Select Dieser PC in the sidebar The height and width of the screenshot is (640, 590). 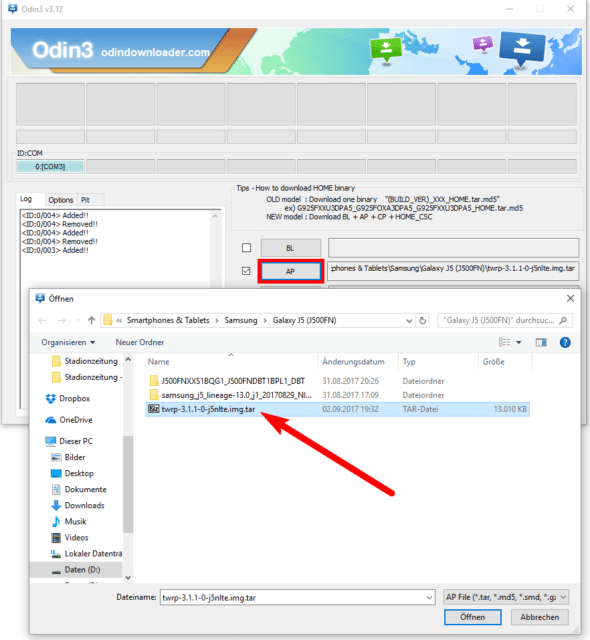tap(69, 441)
